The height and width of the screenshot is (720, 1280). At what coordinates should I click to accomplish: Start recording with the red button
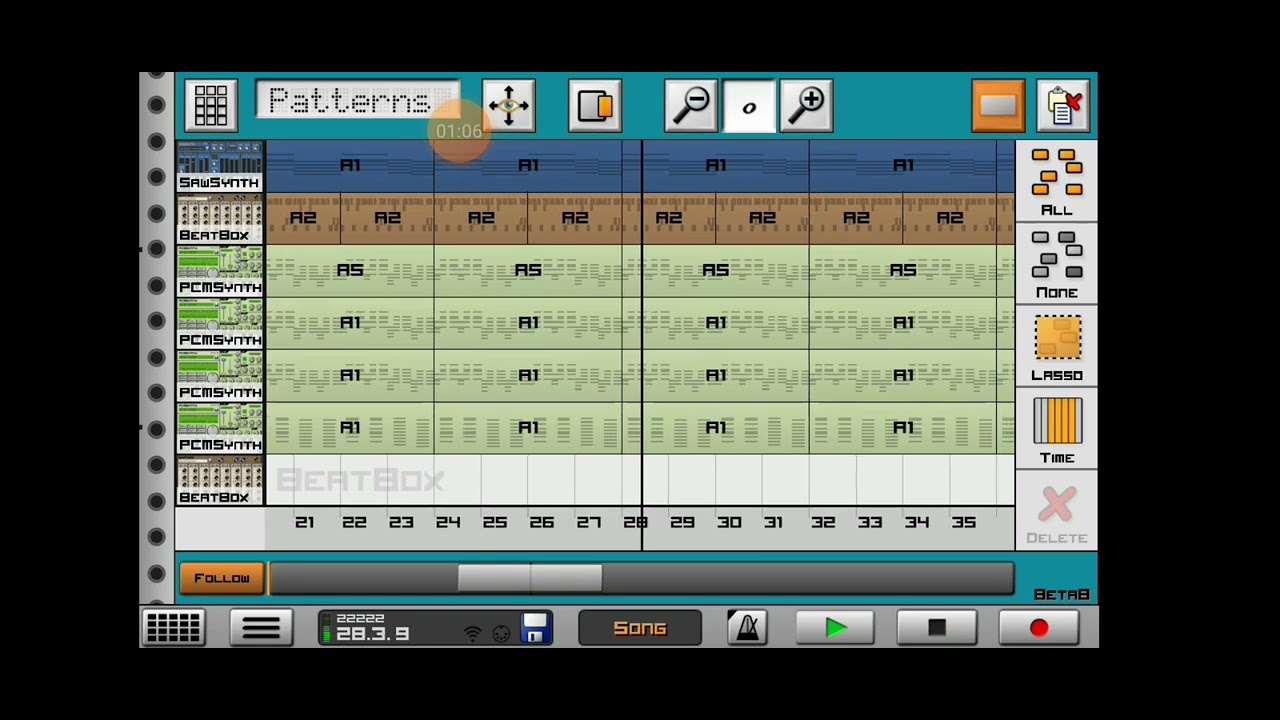1039,628
